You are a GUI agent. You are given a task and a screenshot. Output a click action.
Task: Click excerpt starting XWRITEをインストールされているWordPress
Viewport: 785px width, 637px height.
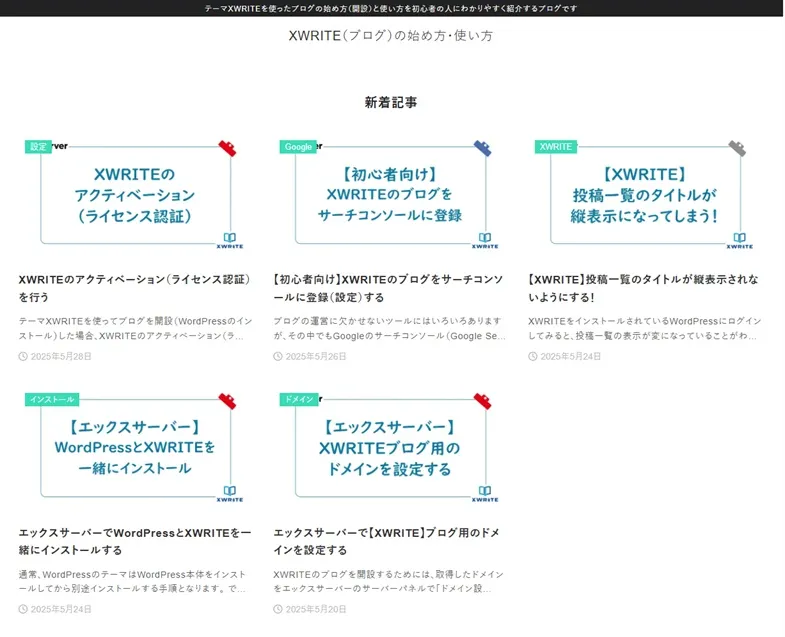645,328
